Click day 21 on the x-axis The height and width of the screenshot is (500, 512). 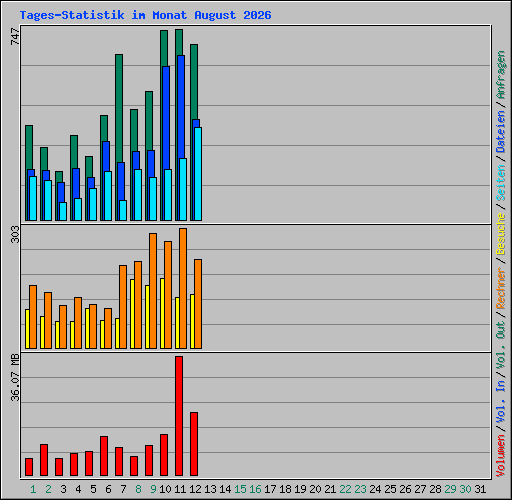coord(330,489)
